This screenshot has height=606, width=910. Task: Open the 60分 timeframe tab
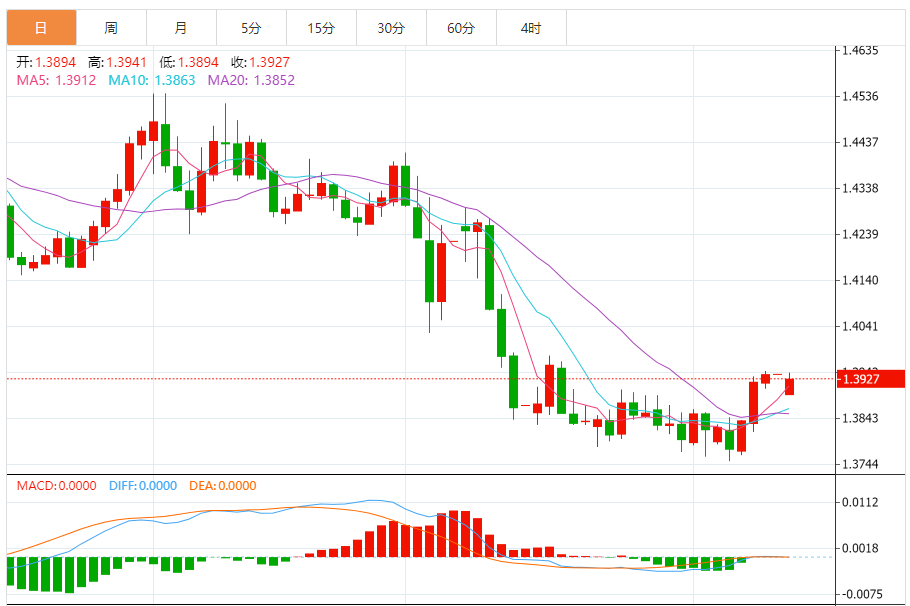point(461,28)
